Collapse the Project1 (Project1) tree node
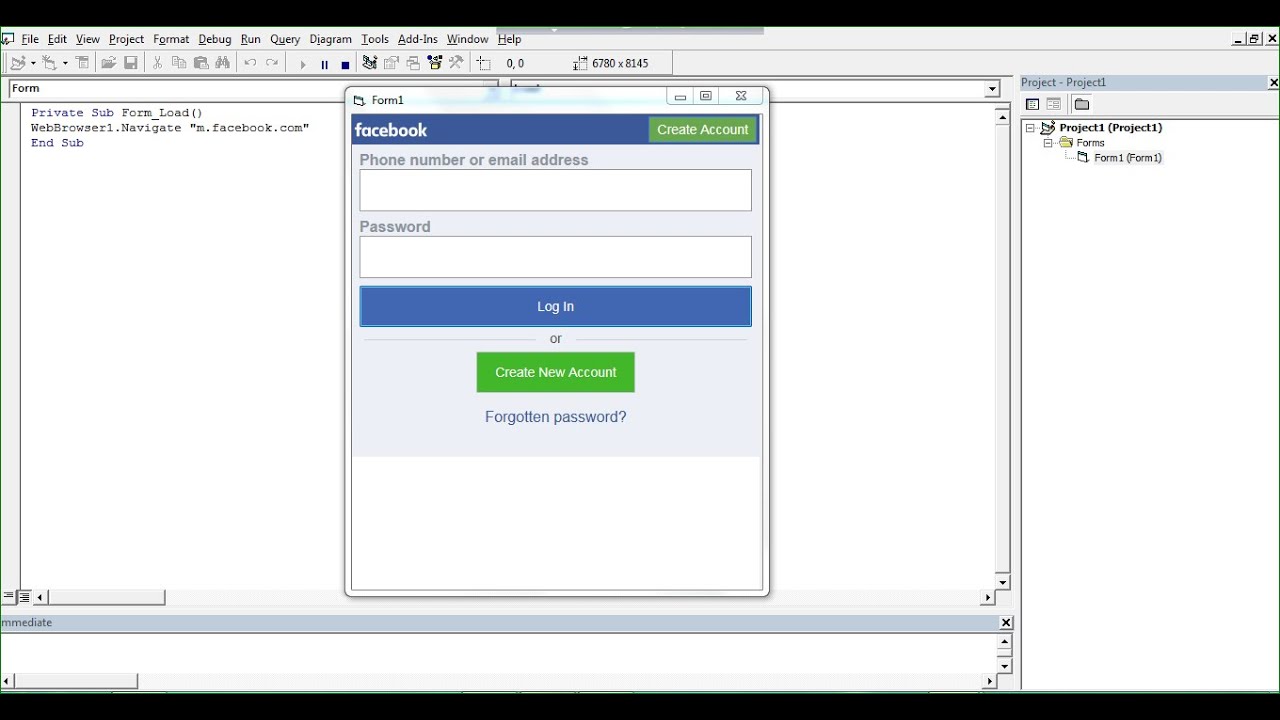This screenshot has width=1280, height=720. (x=1030, y=128)
